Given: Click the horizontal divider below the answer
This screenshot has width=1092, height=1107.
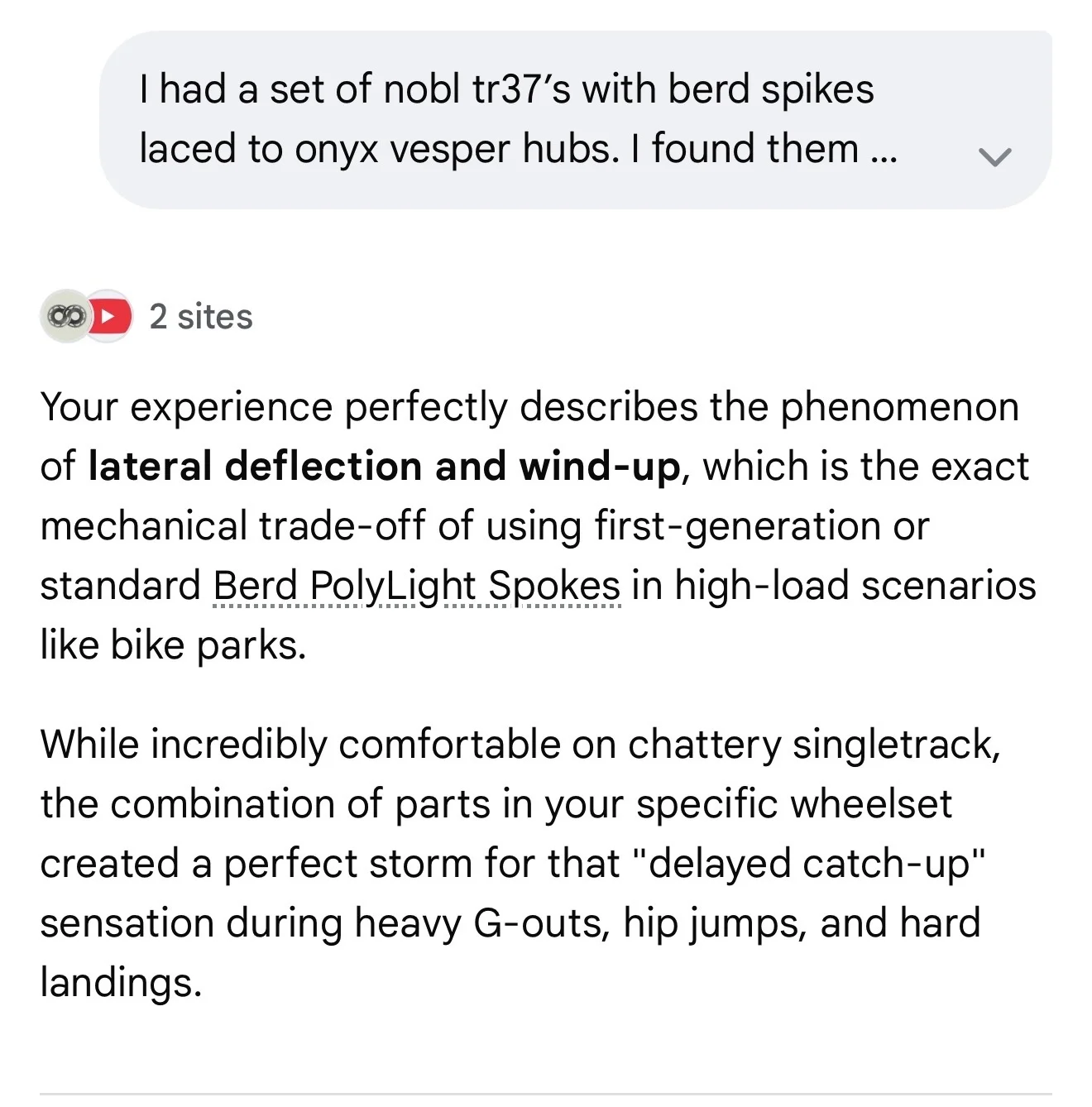Looking at the screenshot, I should (546, 1094).
